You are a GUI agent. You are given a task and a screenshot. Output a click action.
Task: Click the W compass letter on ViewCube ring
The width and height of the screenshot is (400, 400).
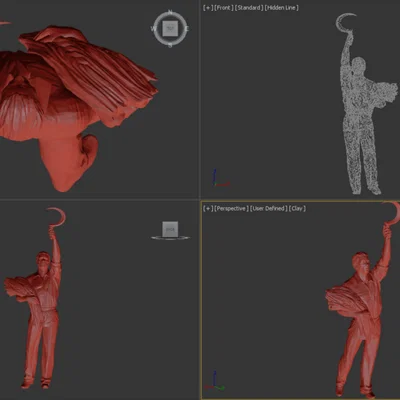(153, 29)
